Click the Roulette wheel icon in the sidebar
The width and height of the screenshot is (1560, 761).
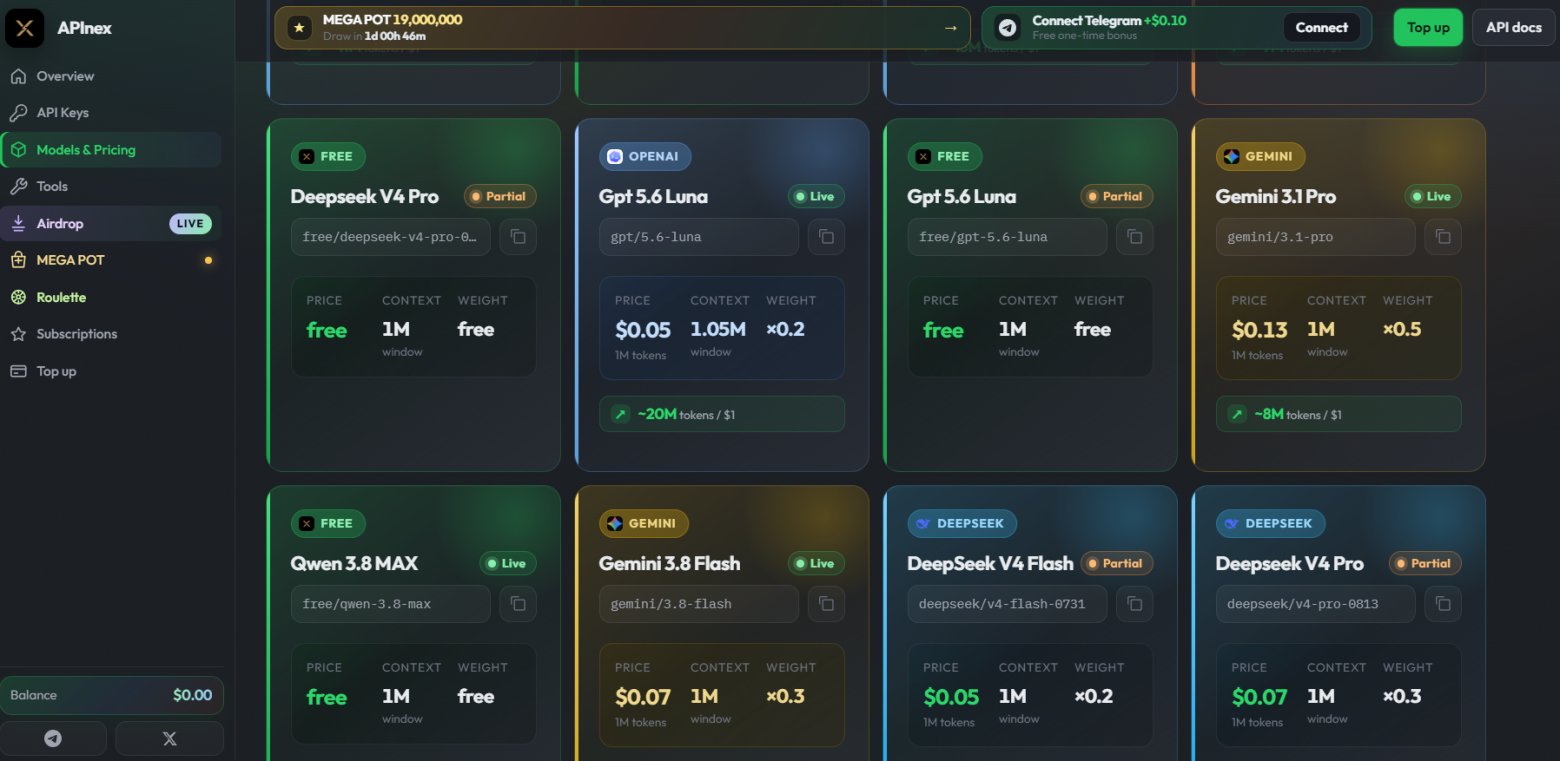(x=18, y=297)
